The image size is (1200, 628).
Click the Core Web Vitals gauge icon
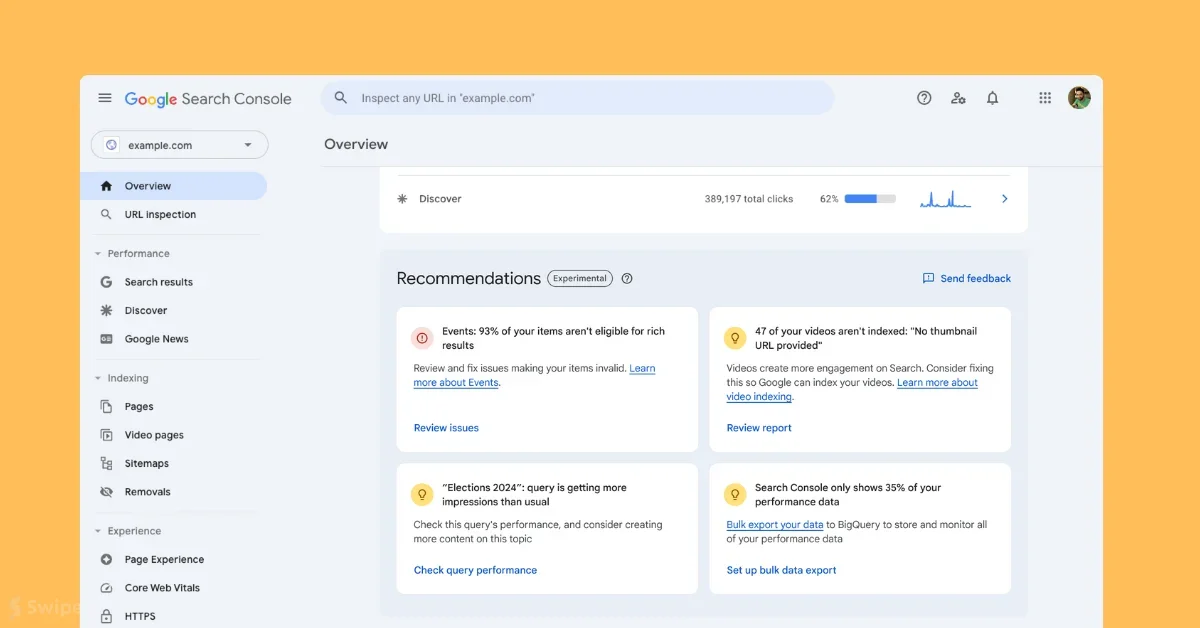106,588
